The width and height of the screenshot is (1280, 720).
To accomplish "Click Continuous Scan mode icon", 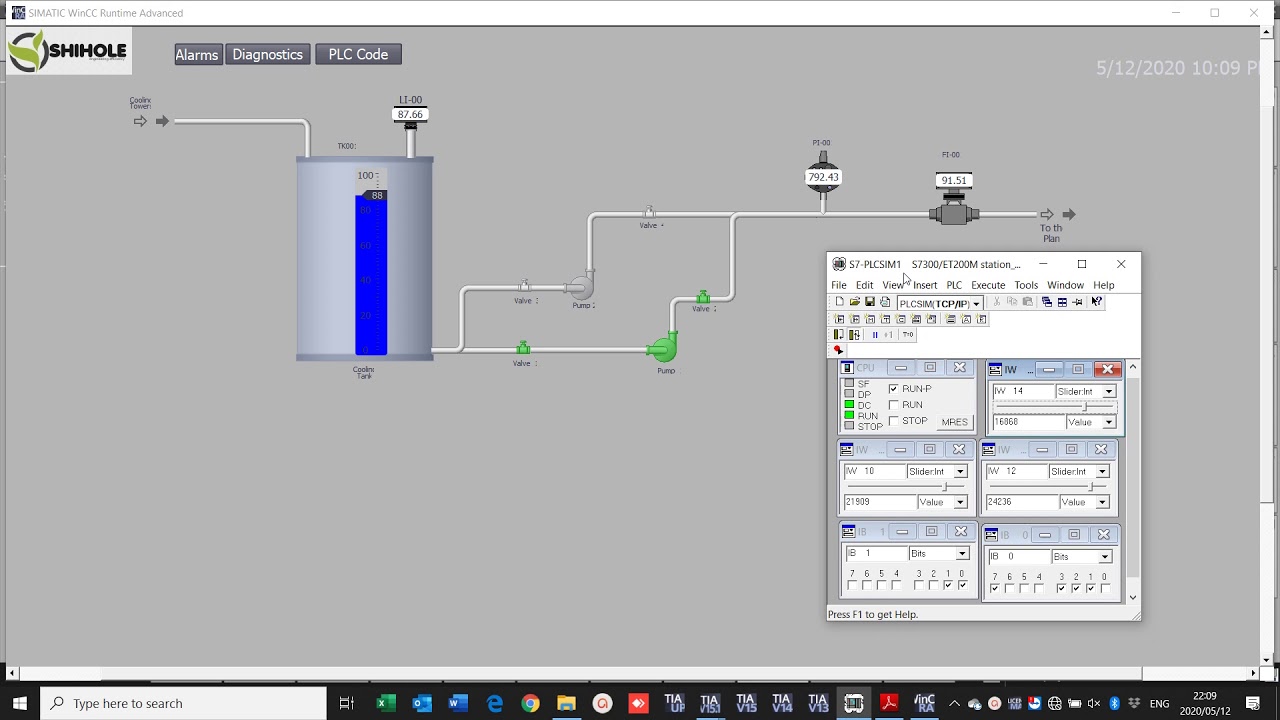I will 854,334.
